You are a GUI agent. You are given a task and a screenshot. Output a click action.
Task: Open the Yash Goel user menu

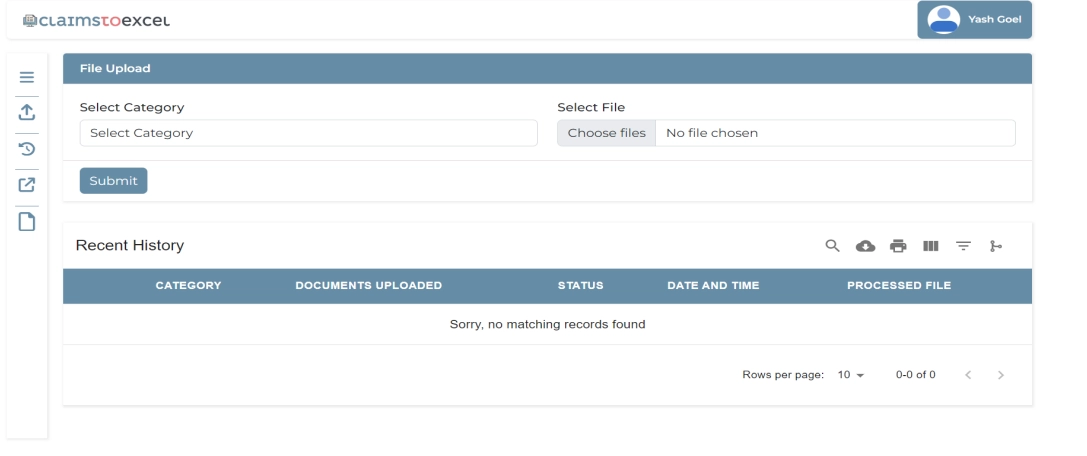[x=974, y=19]
